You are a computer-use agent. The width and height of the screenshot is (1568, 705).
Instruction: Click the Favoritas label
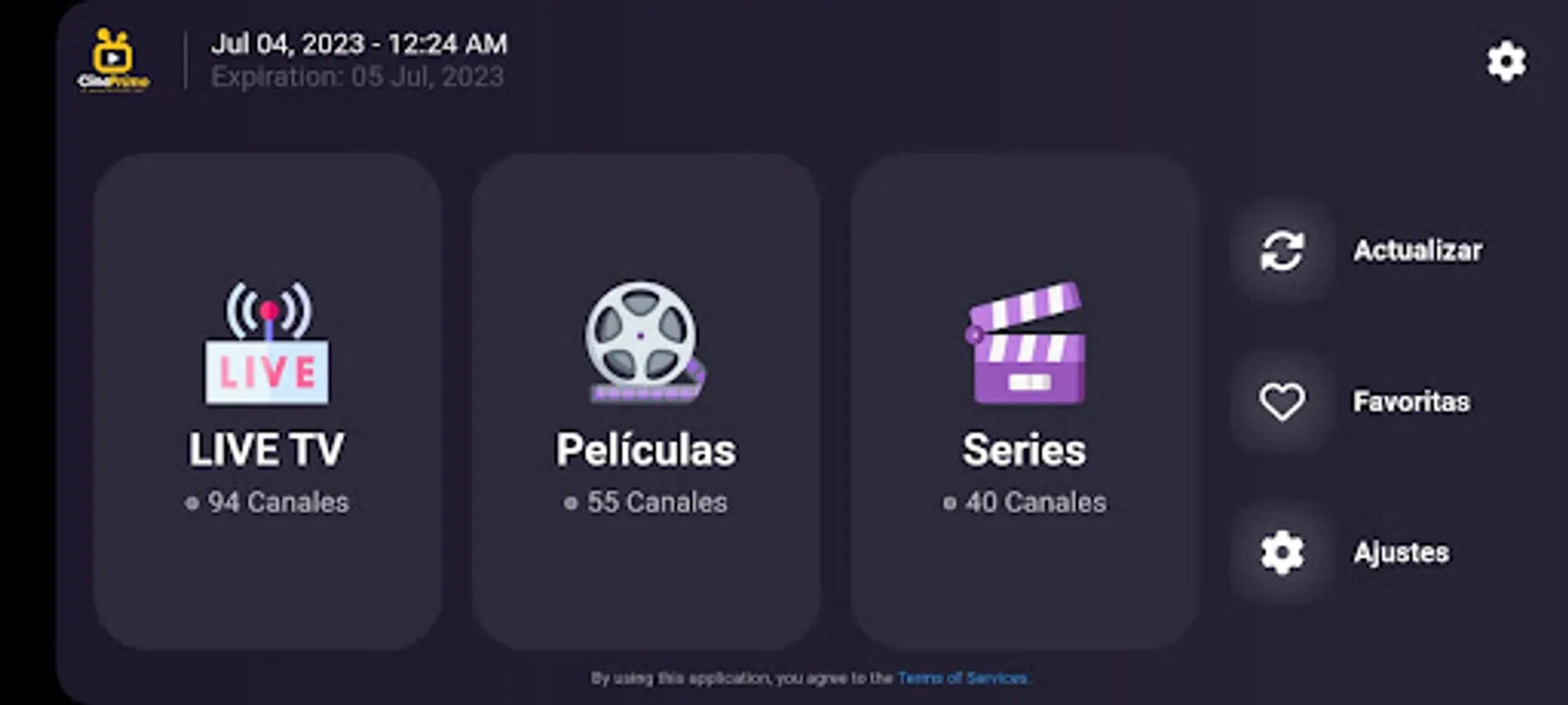coord(1411,402)
